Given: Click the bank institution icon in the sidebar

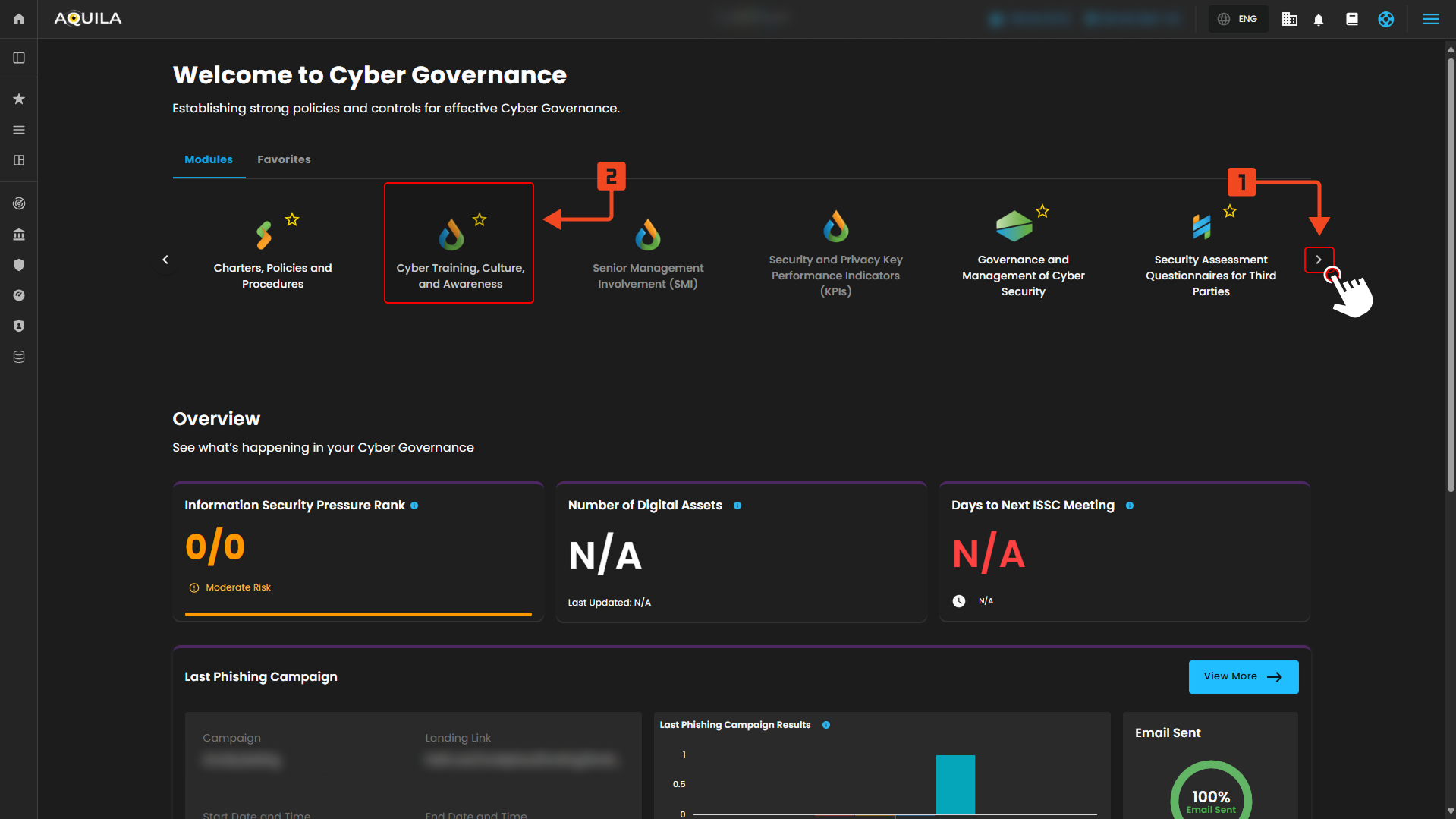Looking at the screenshot, I should (19, 235).
